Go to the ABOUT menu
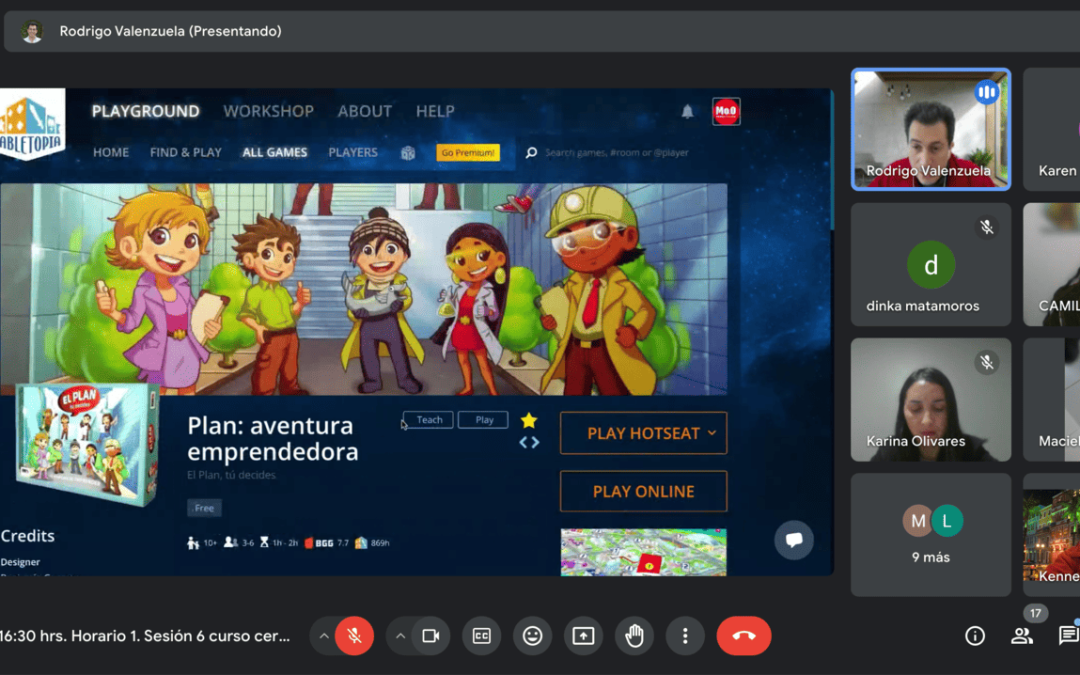The image size is (1080, 675). coord(364,111)
